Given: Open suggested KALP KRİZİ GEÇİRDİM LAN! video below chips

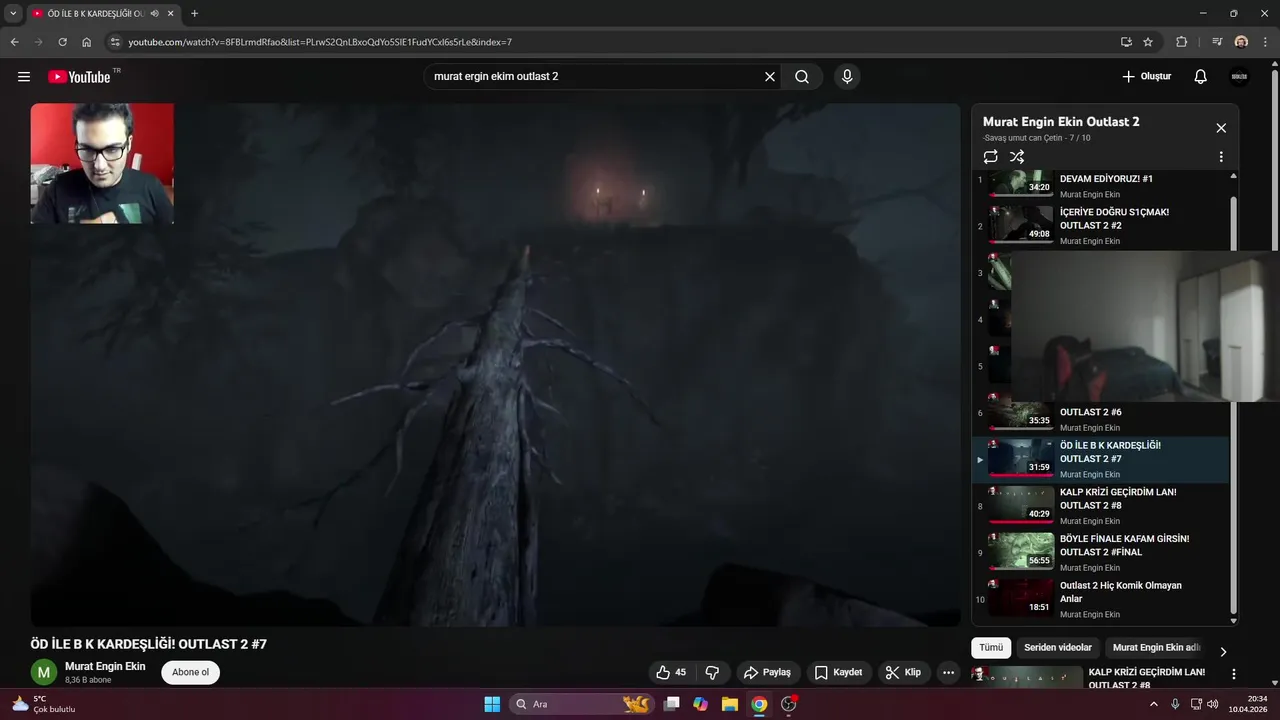Looking at the screenshot, I should (1147, 678).
